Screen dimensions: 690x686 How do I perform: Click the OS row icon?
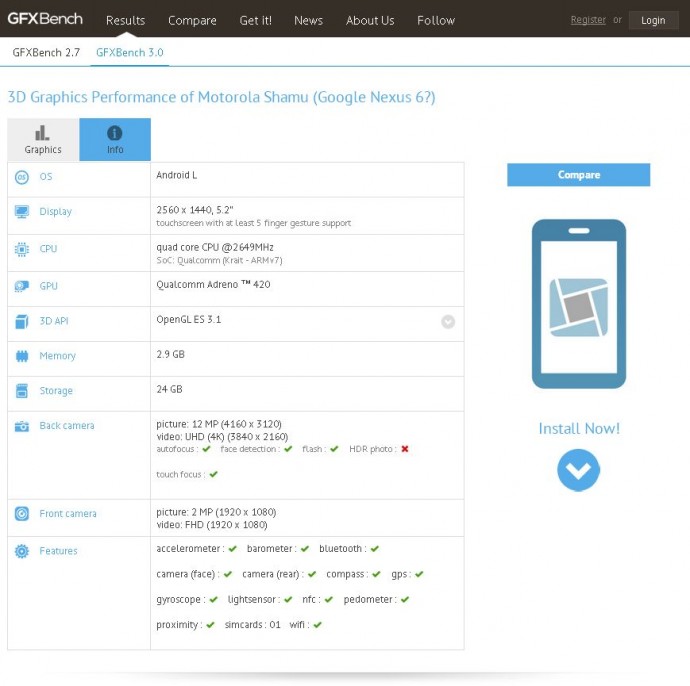(x=22, y=177)
